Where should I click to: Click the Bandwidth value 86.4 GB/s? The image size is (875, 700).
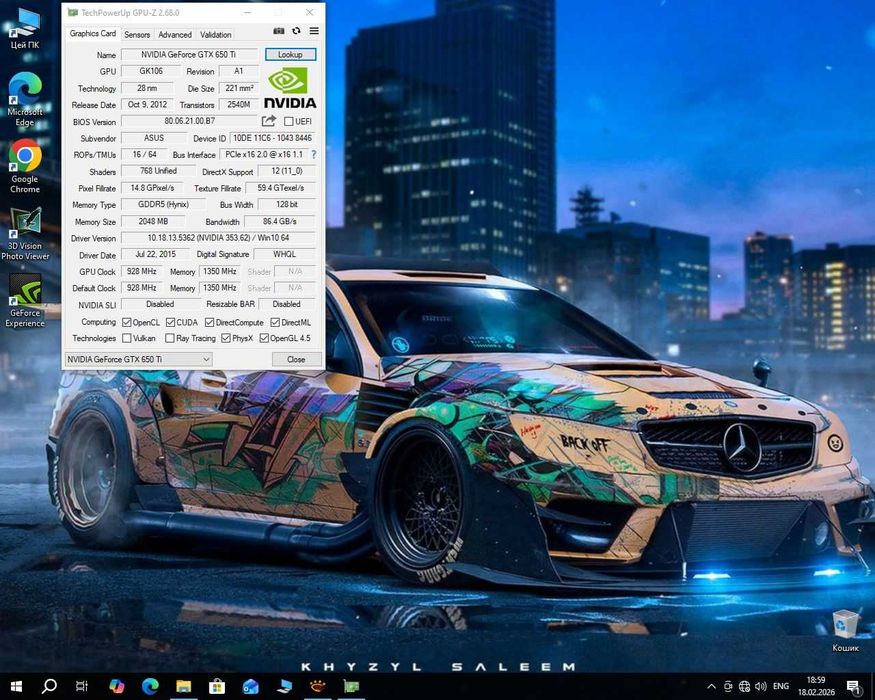(x=280, y=221)
